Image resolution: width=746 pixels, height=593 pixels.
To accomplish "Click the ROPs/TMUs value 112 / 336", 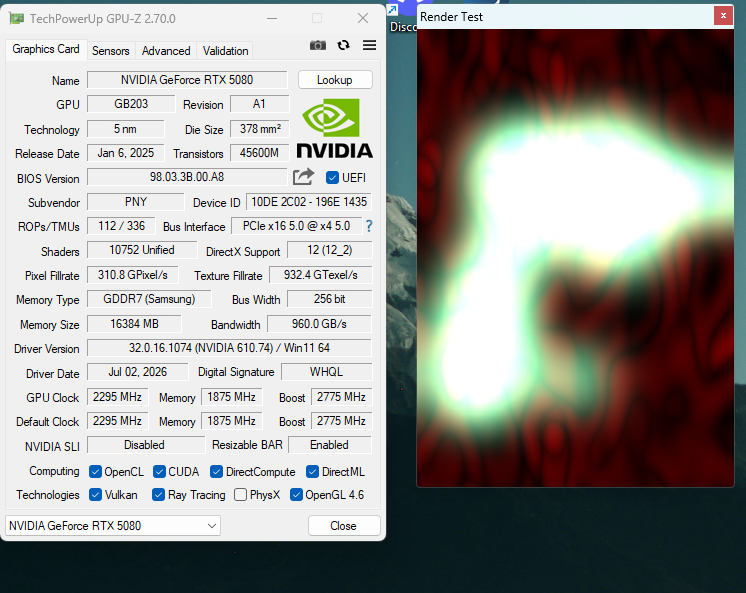I will point(121,226).
